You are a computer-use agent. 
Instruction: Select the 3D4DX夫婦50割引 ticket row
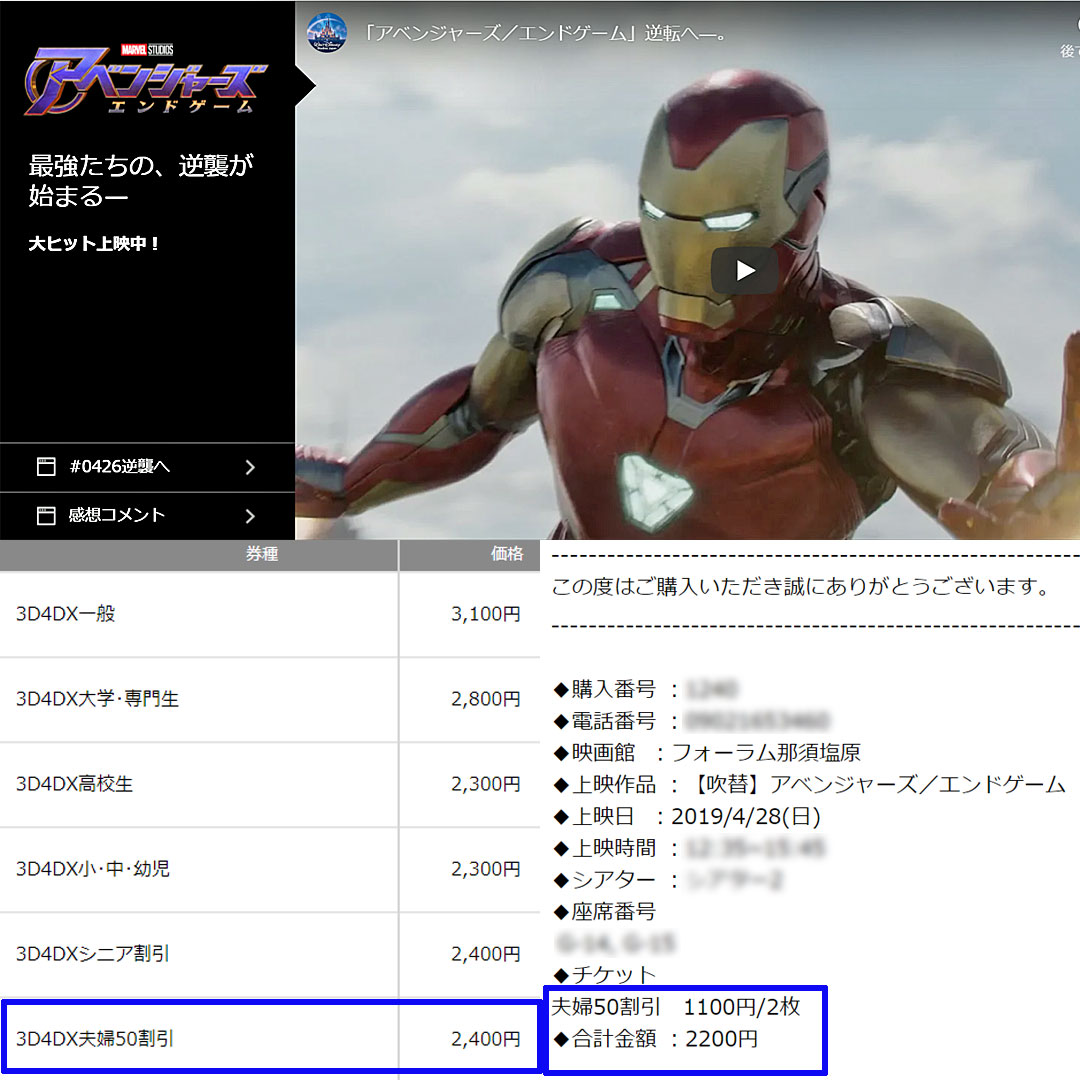click(269, 1039)
